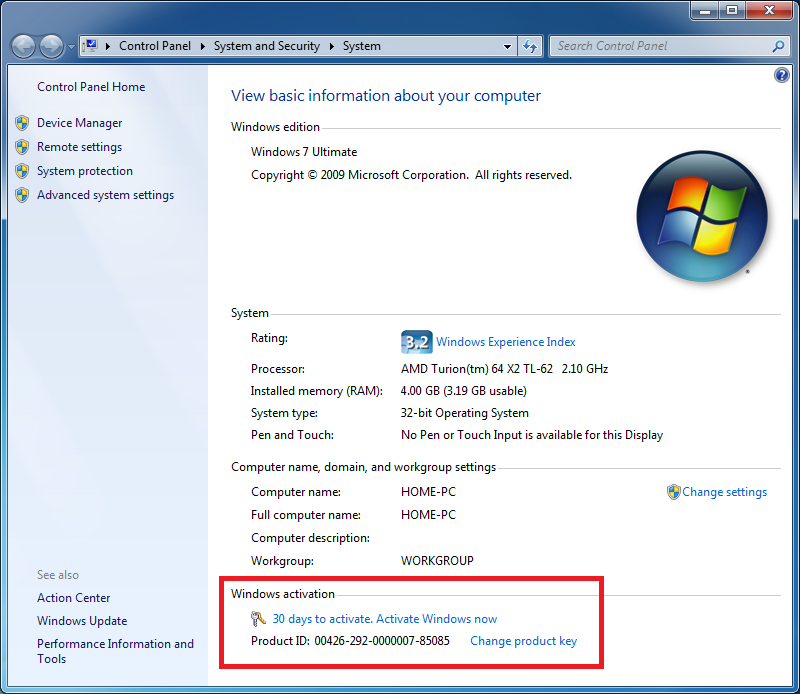Click the Help question mark icon
Image resolution: width=800 pixels, height=694 pixels.
782,75
